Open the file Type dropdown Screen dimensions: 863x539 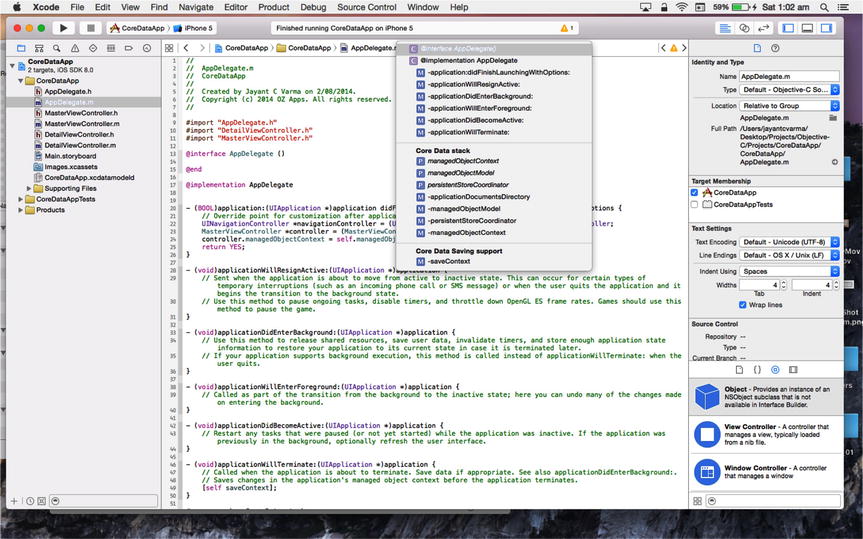coord(789,90)
